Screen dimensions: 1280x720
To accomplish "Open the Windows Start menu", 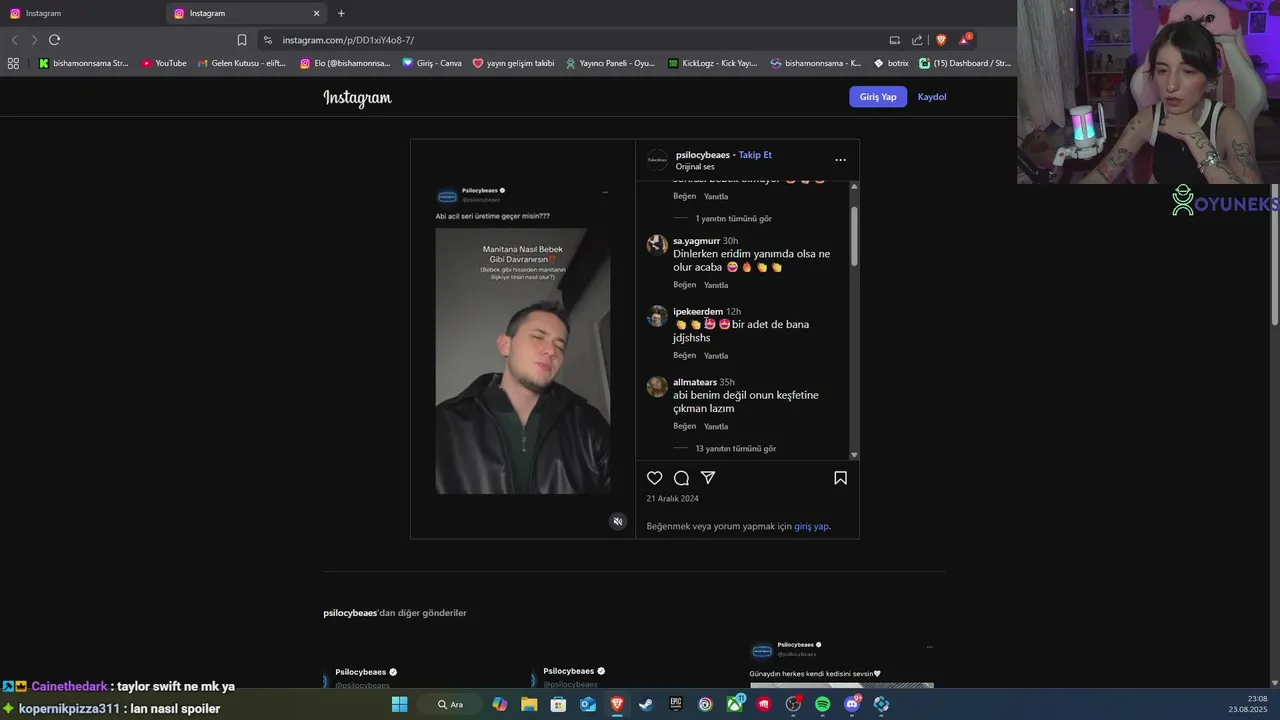I will (x=399, y=704).
